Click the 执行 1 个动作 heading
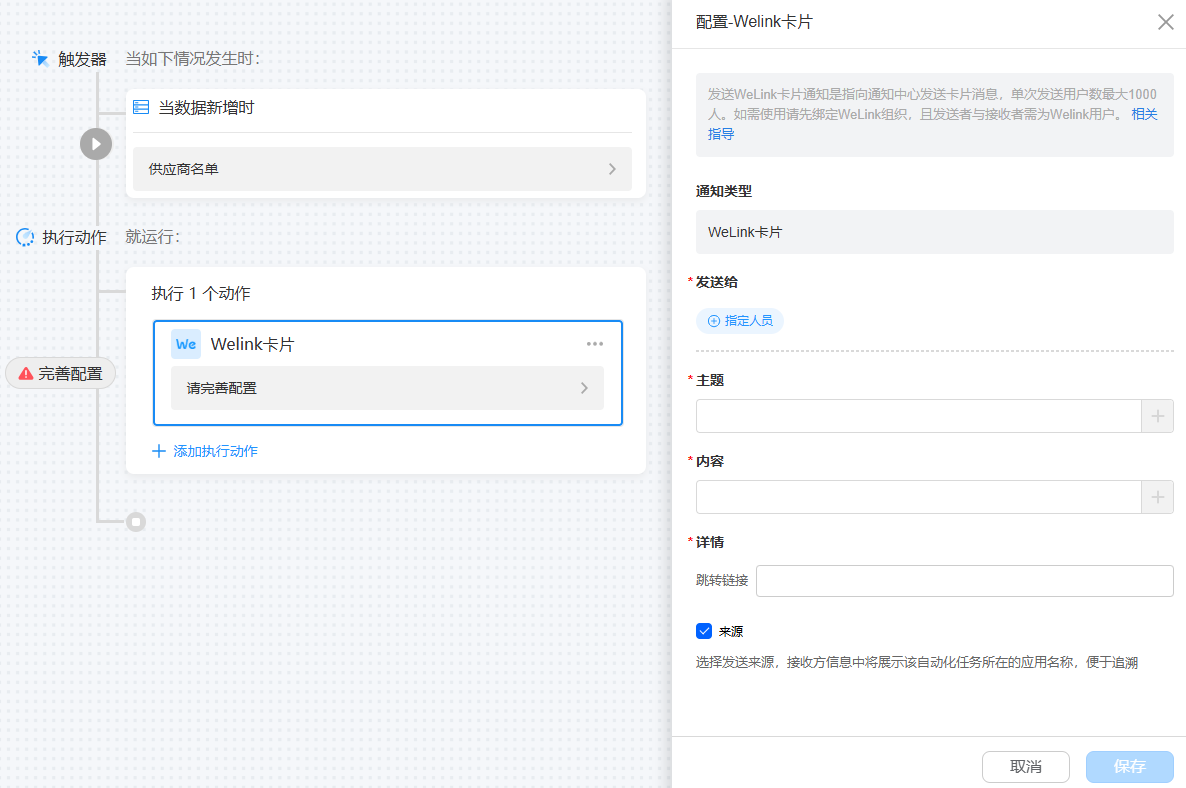 [201, 293]
